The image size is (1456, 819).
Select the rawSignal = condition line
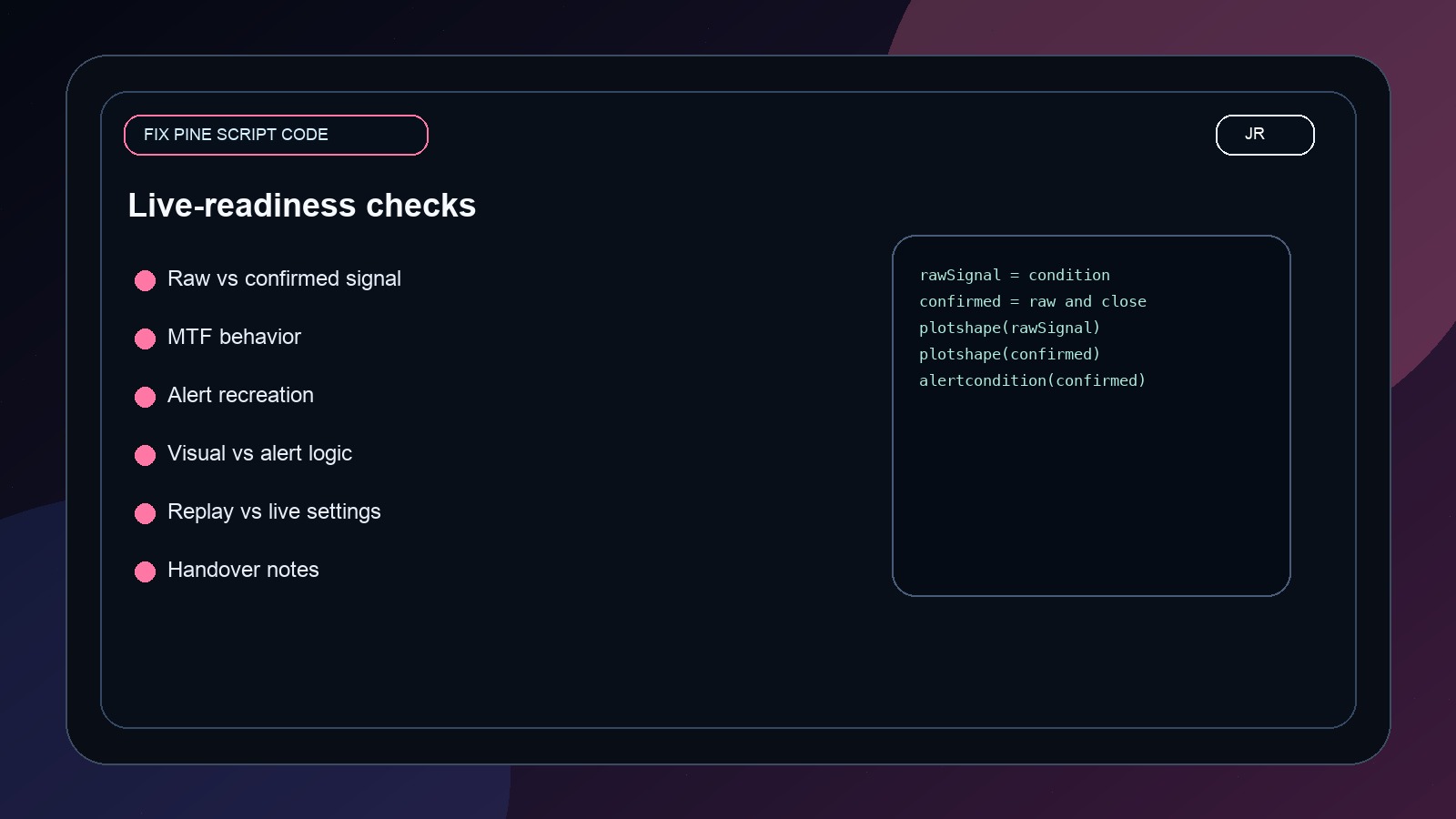1014,275
